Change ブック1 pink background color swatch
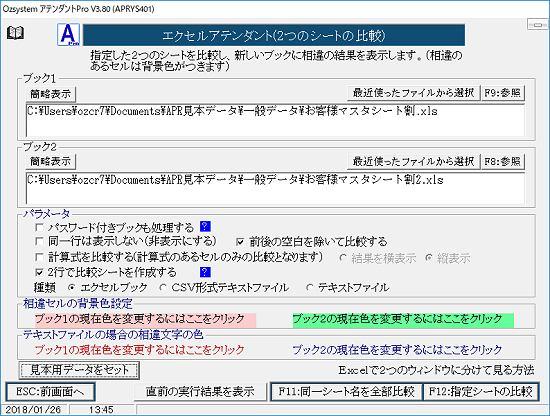550x416 pixels. 145,320
